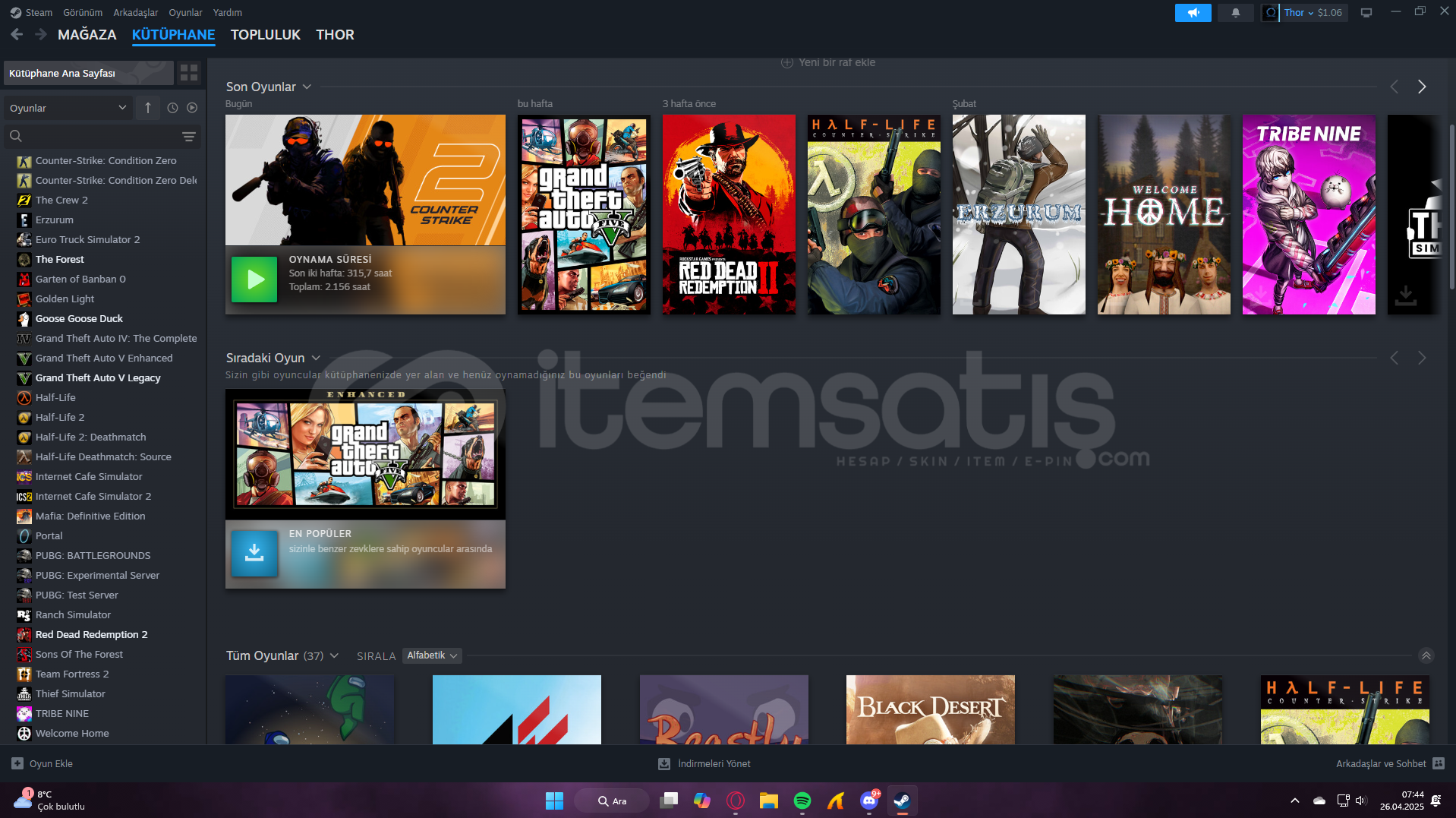Click the library vertical scrollbar
1456x818 pixels.
coord(1451,205)
